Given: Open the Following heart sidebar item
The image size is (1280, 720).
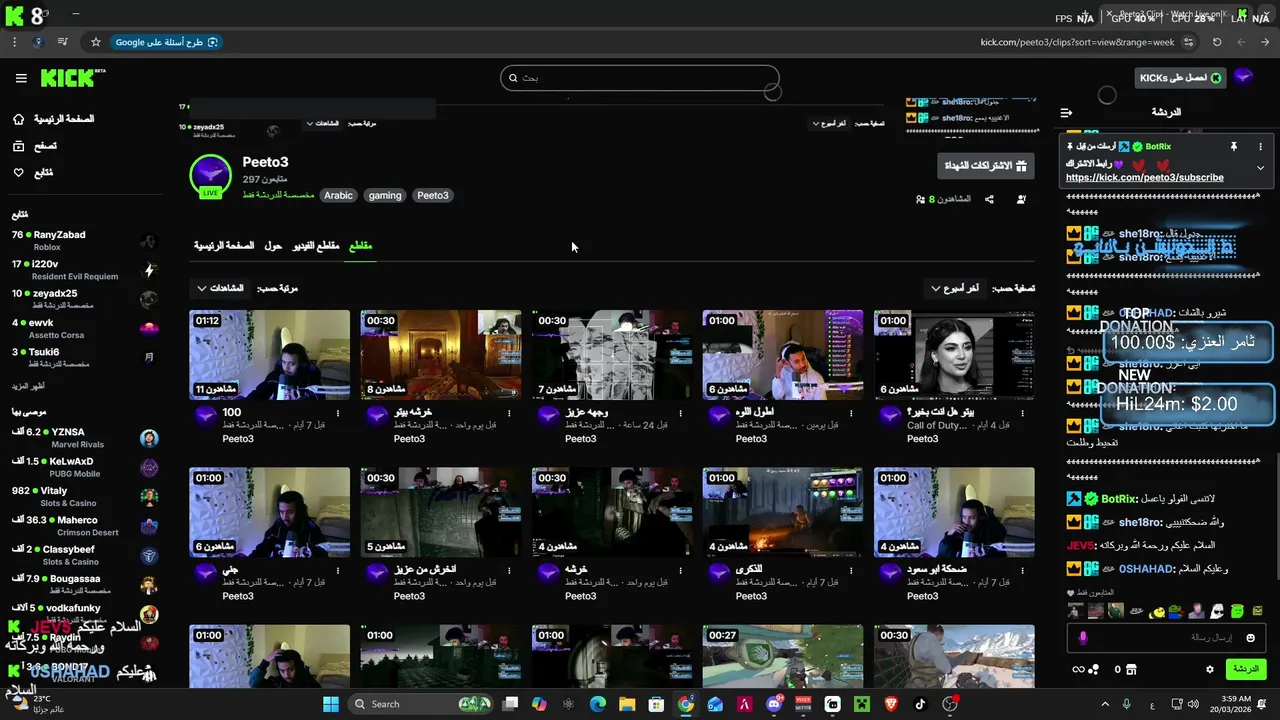Looking at the screenshot, I should [33, 172].
